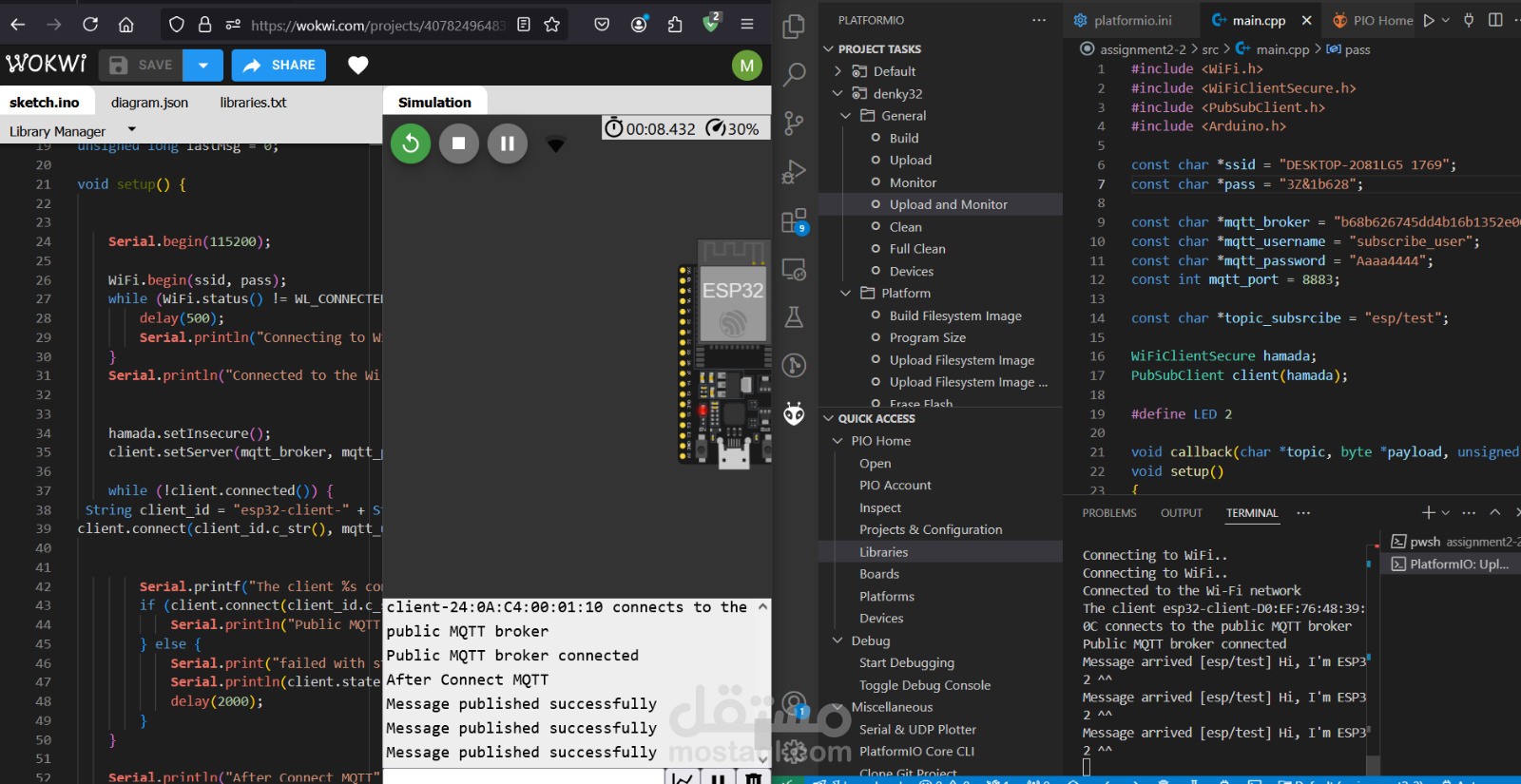Open VS Code Source Control view
The image size is (1521, 784).
coord(794,123)
